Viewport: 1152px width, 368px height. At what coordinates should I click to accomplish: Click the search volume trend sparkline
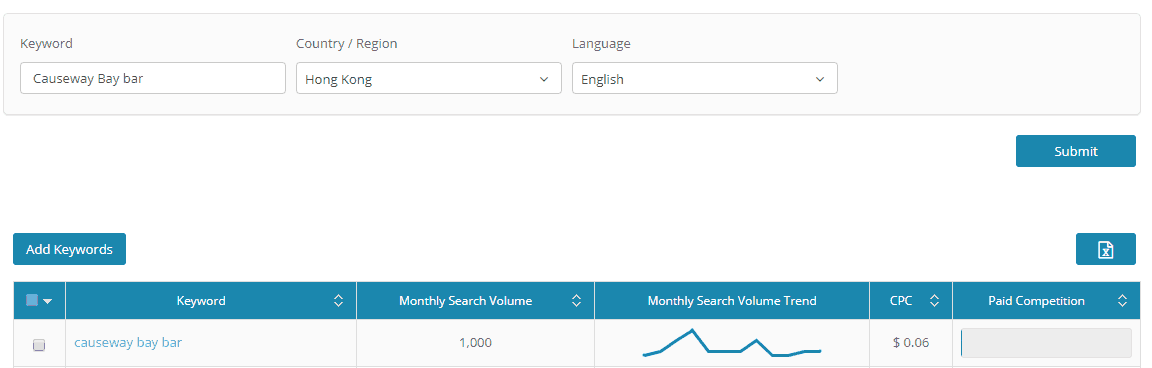click(x=732, y=343)
